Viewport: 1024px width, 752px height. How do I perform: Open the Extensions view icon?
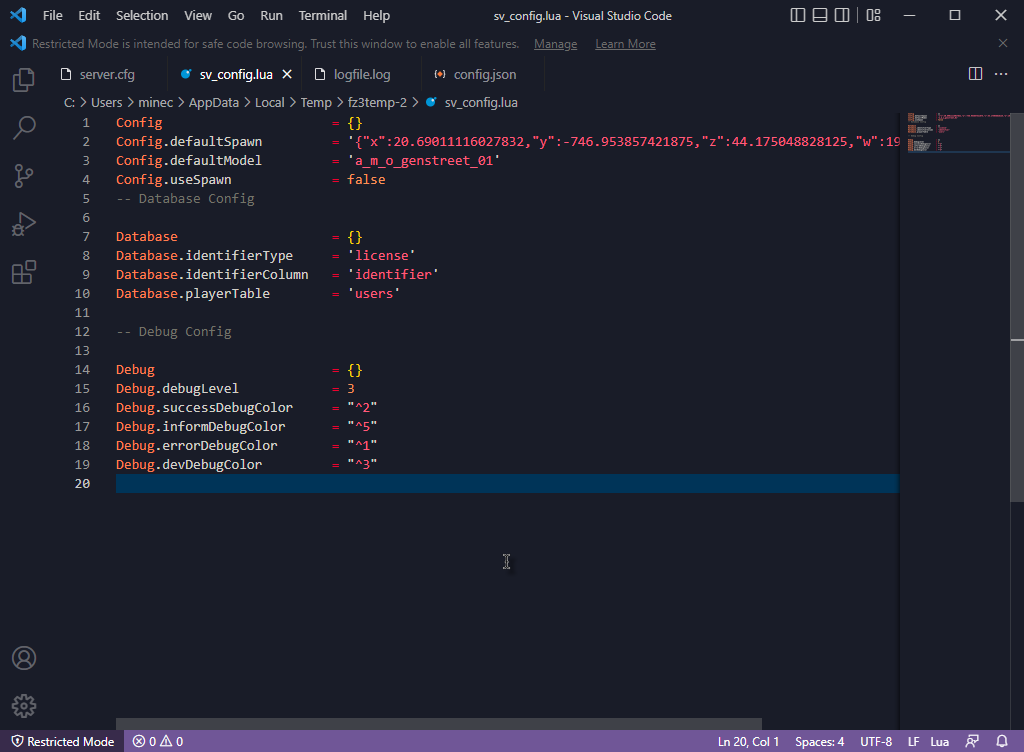(x=24, y=272)
